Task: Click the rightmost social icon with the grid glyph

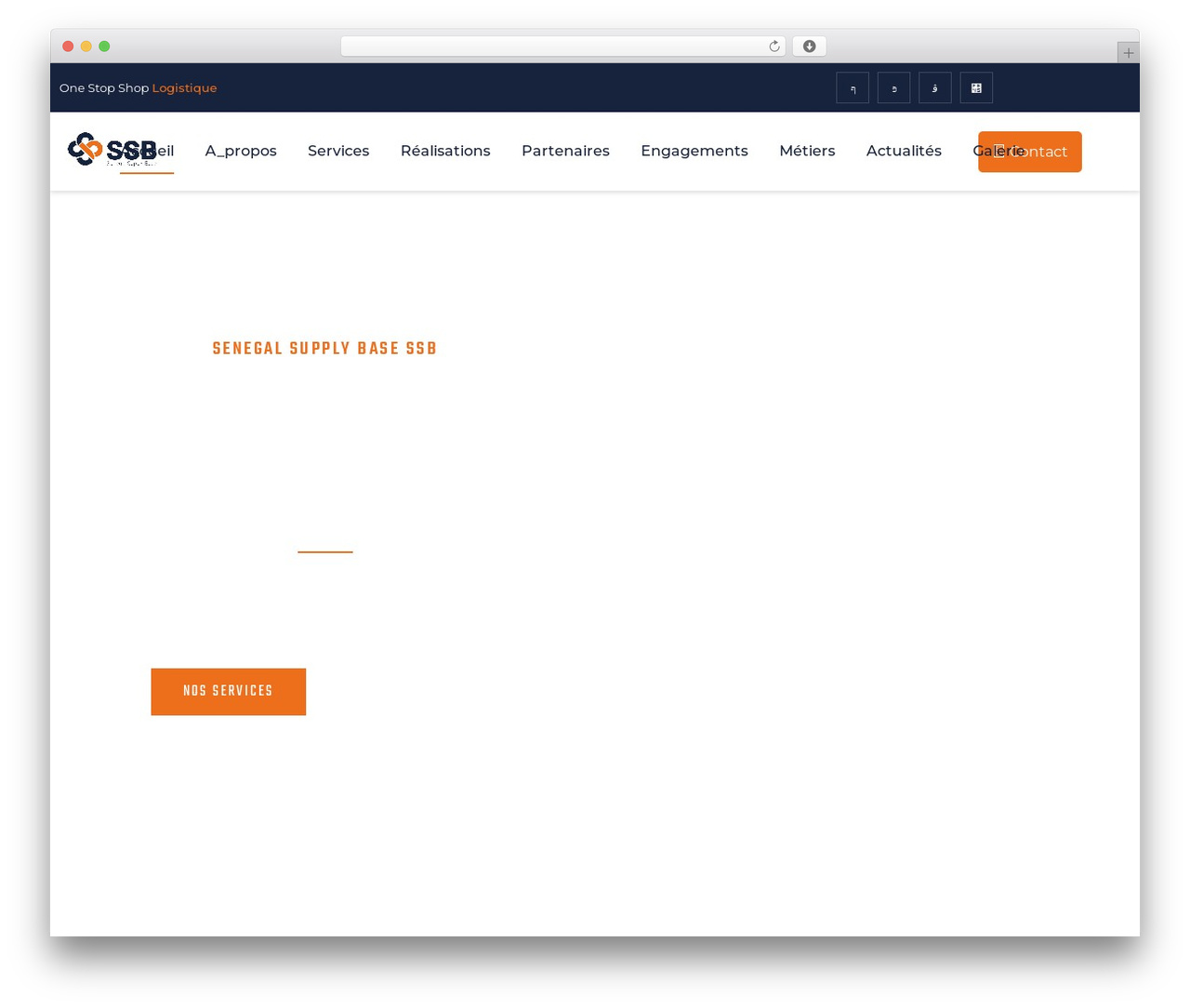Action: [x=976, y=88]
